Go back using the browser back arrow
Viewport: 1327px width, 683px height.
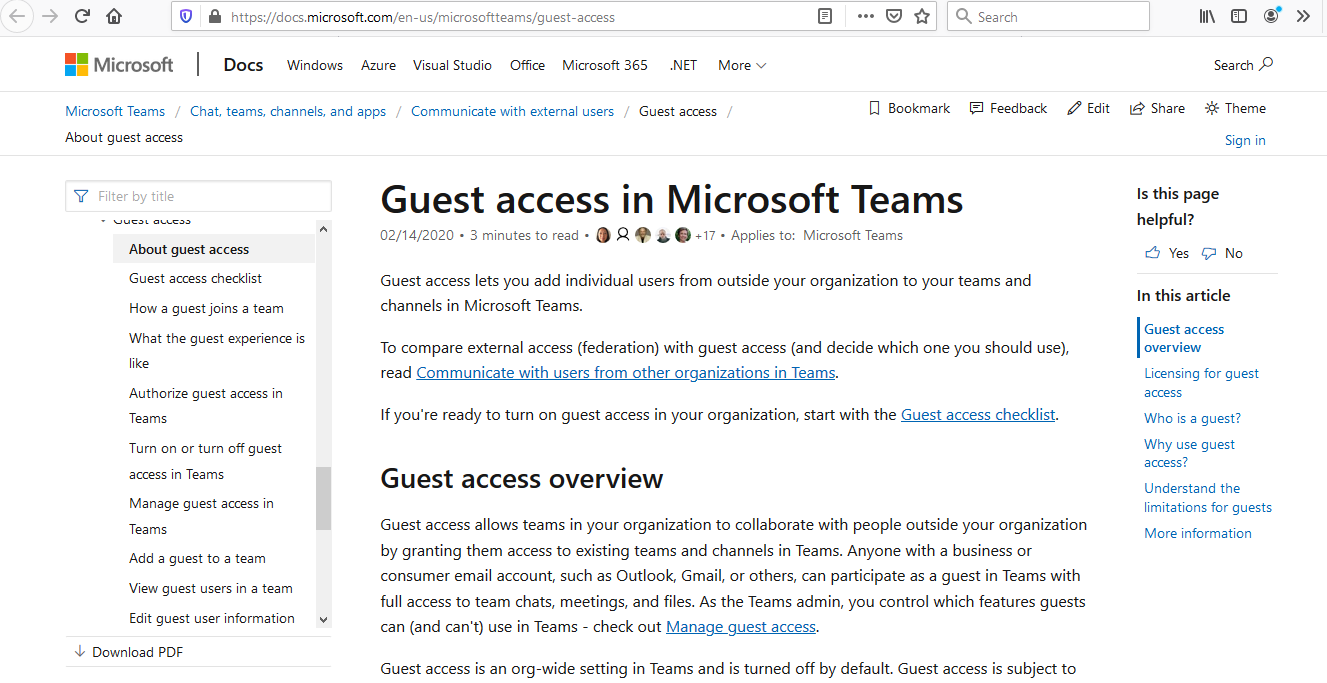coord(17,16)
